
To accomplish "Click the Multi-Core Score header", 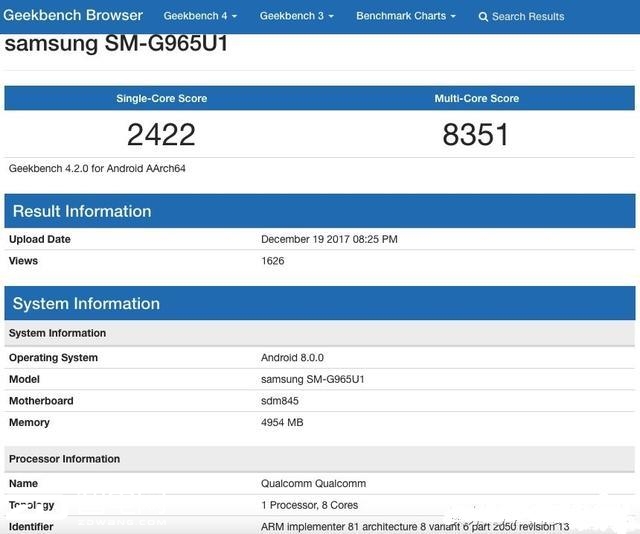I will click(x=477, y=98).
